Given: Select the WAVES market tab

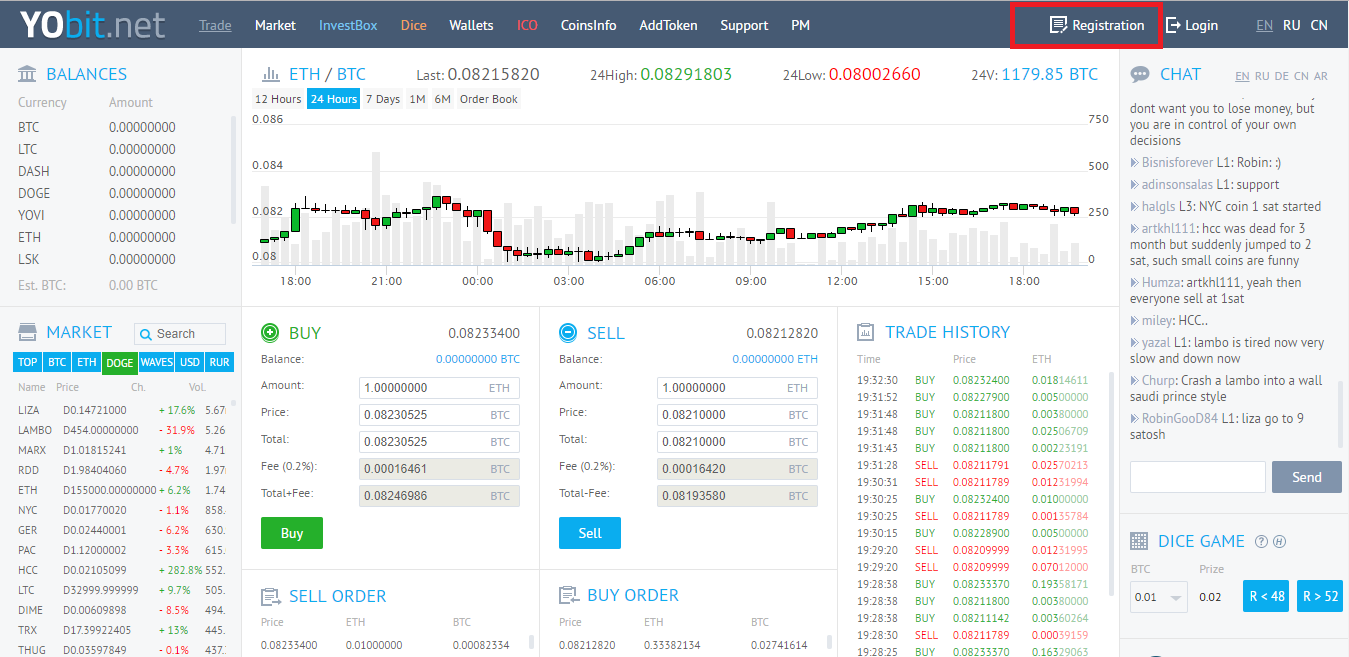Looking at the screenshot, I should pos(156,363).
